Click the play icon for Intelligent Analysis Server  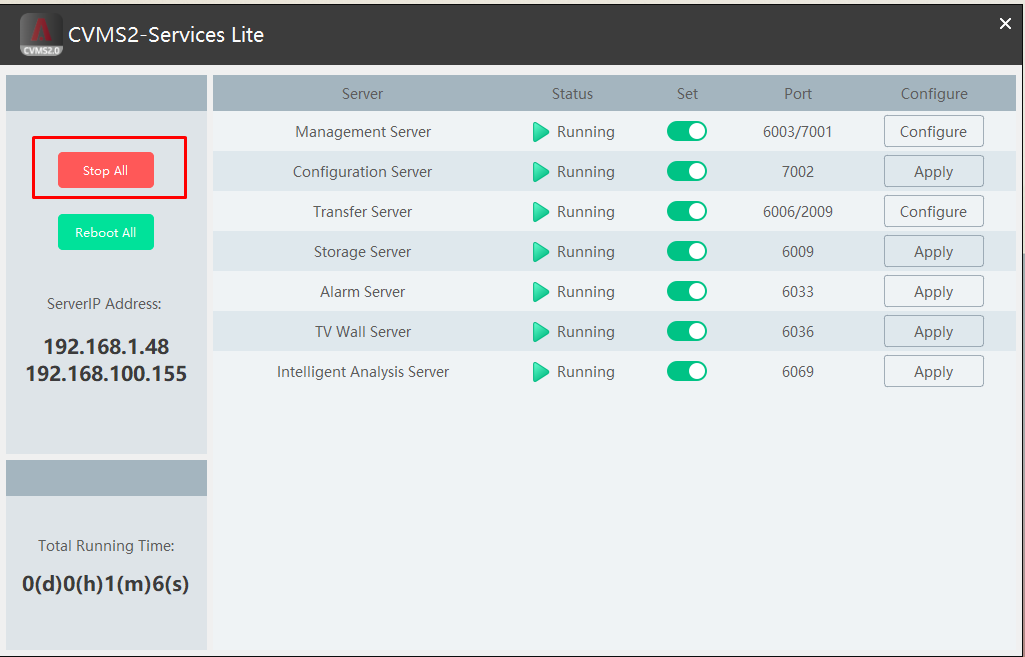click(541, 372)
